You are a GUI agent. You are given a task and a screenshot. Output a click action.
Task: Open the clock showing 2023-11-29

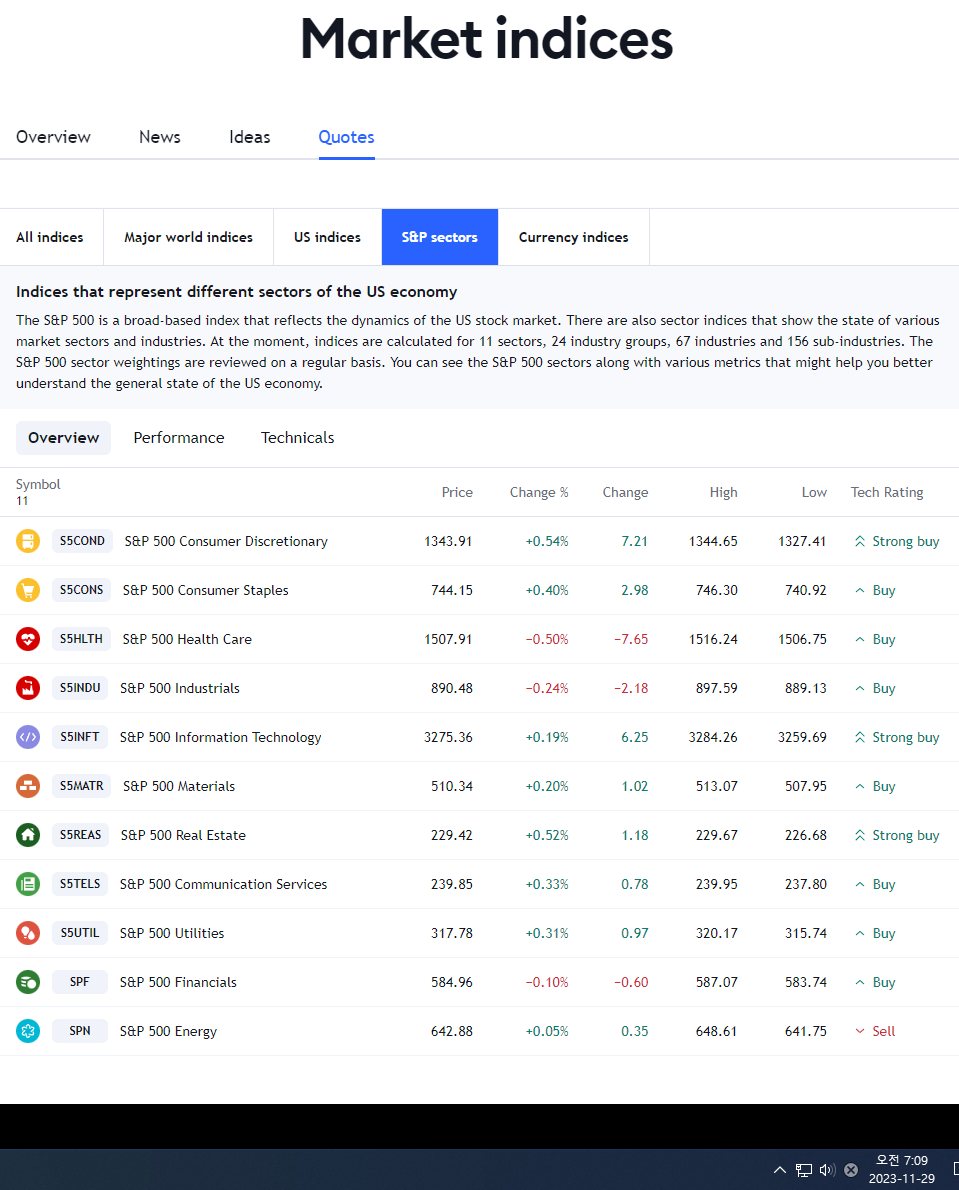(901, 1170)
